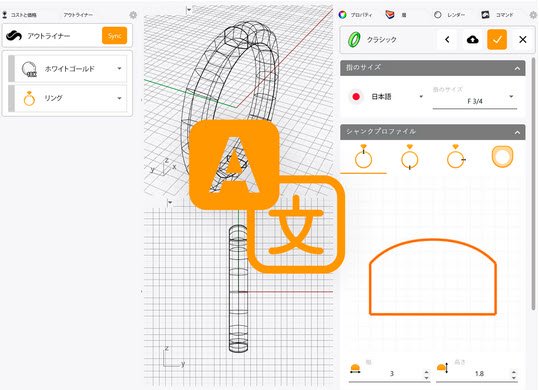Go back using the left chevron icon
Viewport: 539px width, 390px height.
coord(447,40)
